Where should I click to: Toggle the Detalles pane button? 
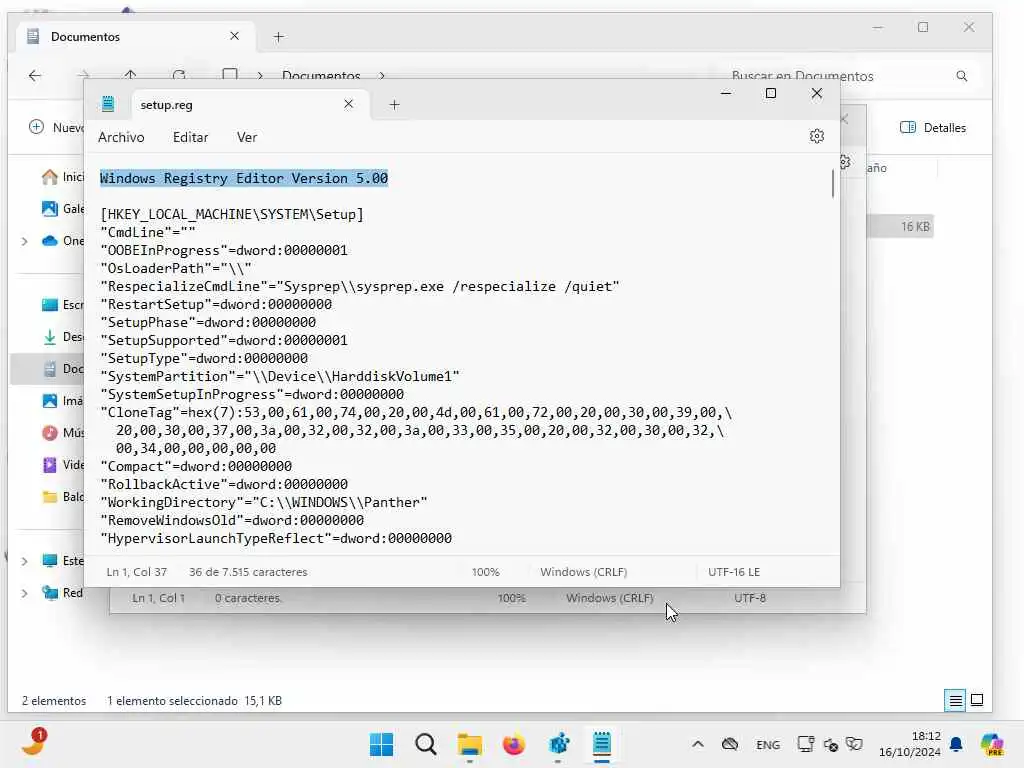click(x=933, y=127)
